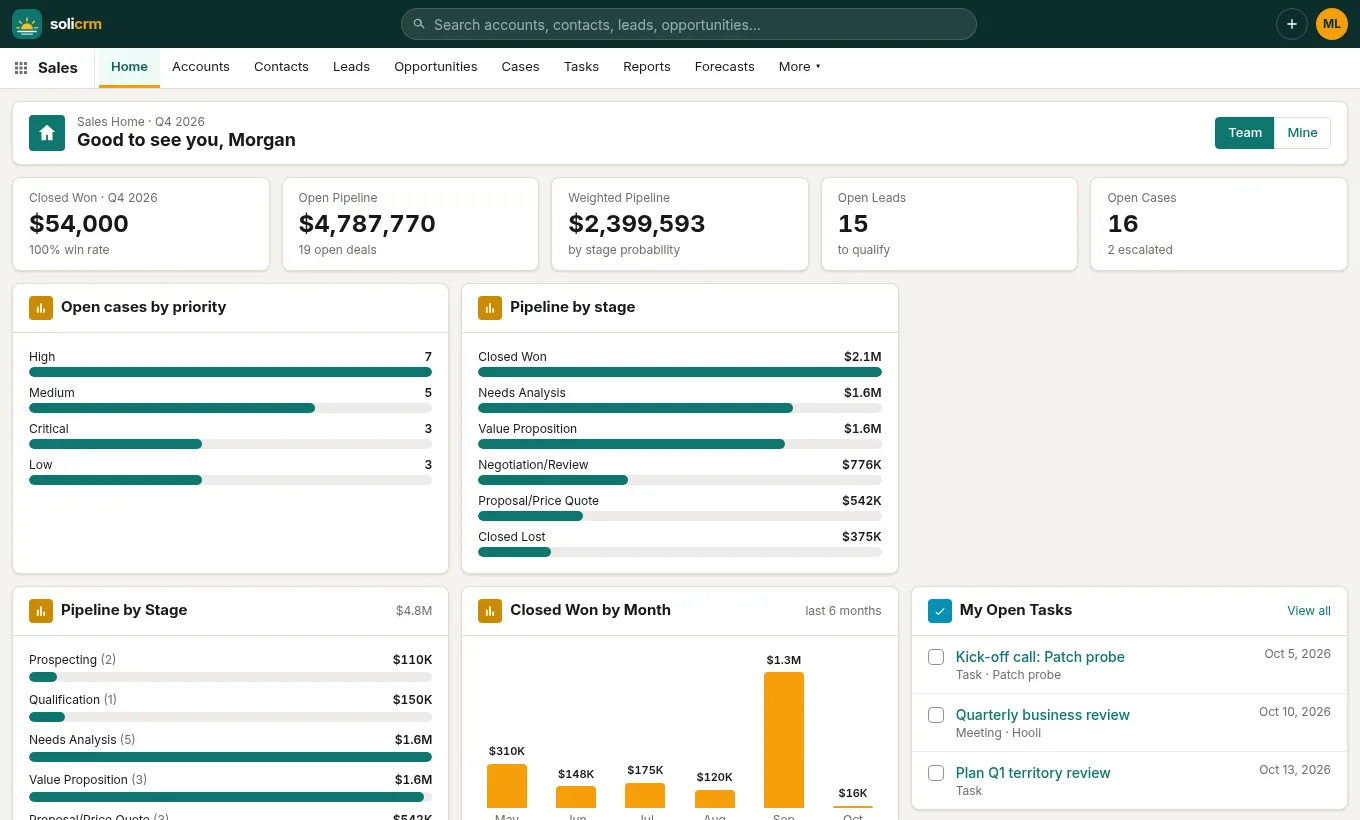Click the solicrm sun logo icon
The image size is (1360, 820).
[27, 24]
